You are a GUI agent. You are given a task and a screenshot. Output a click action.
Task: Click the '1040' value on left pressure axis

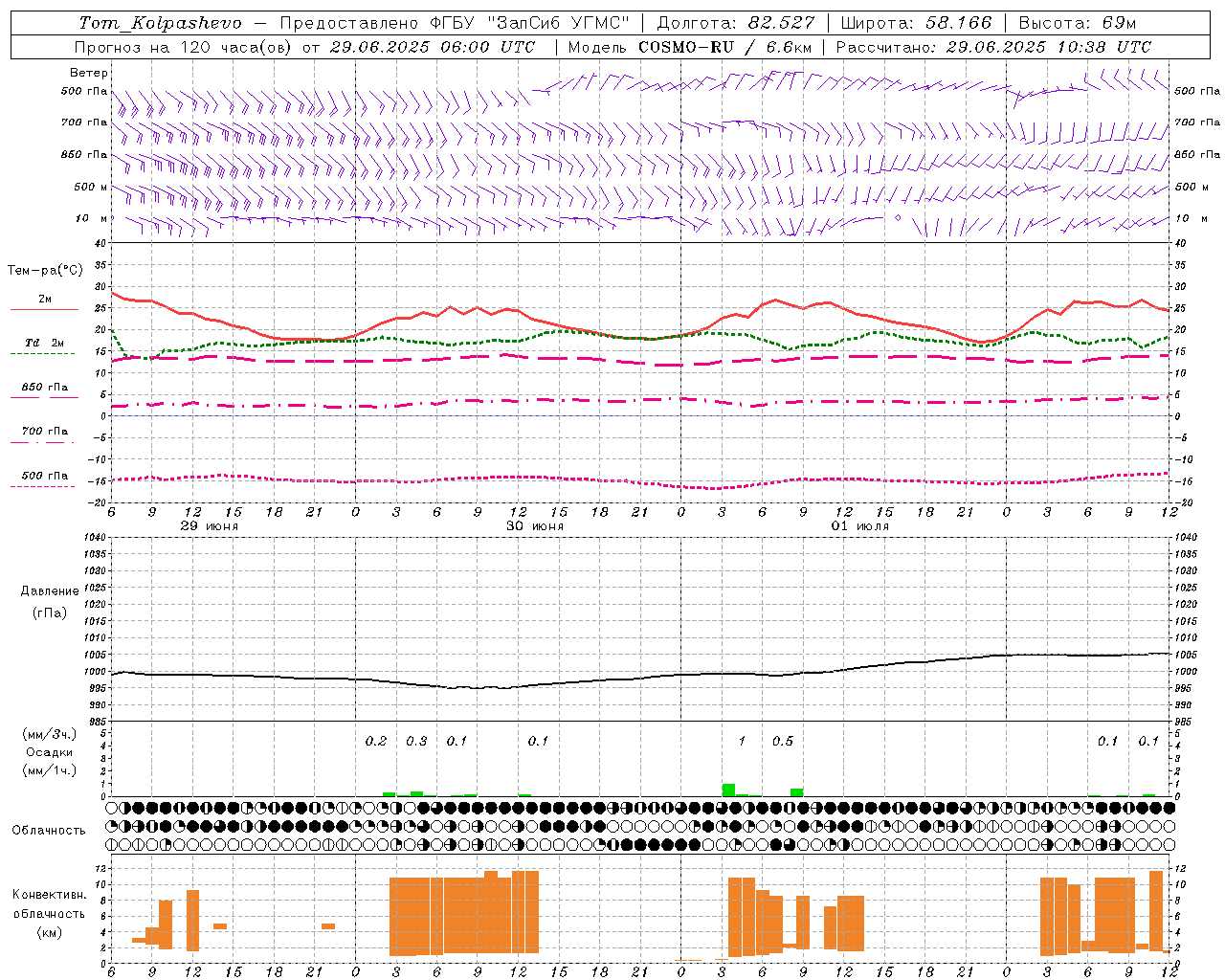[x=94, y=537]
